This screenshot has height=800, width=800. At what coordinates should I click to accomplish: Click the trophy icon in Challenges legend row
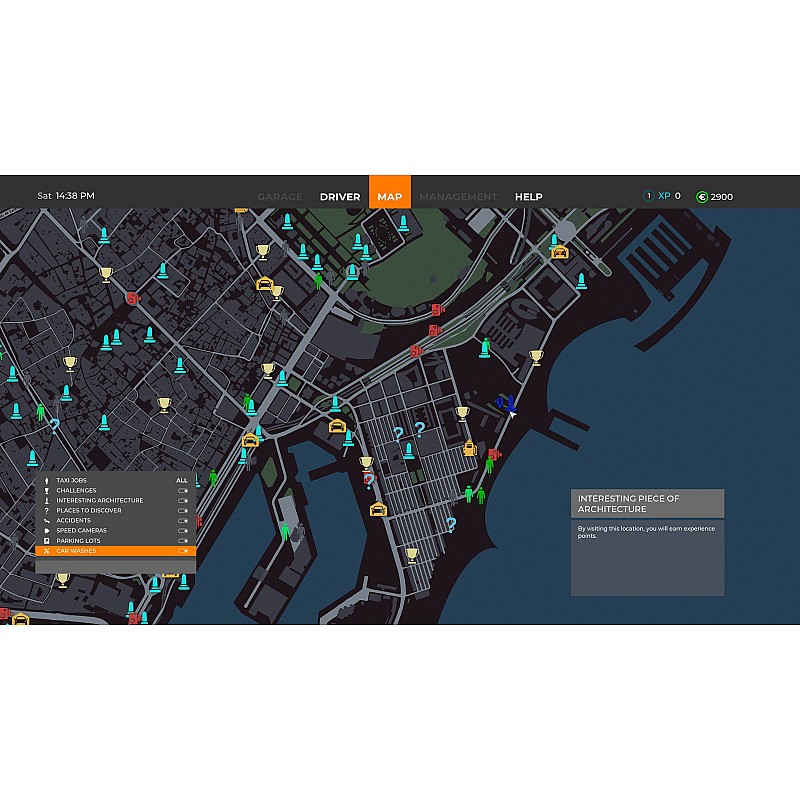click(x=47, y=491)
